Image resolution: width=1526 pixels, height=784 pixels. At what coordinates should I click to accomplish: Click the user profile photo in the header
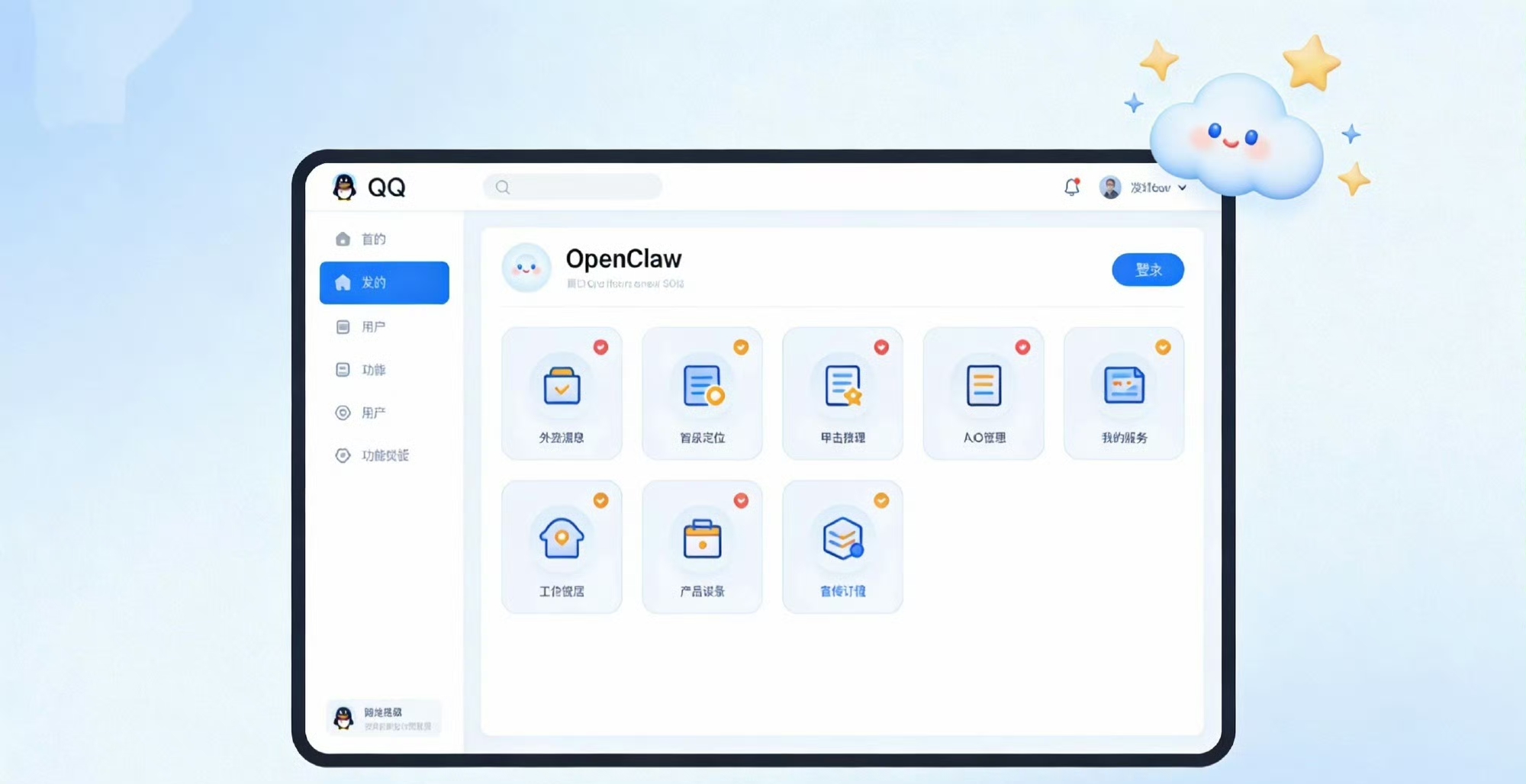coord(1110,187)
